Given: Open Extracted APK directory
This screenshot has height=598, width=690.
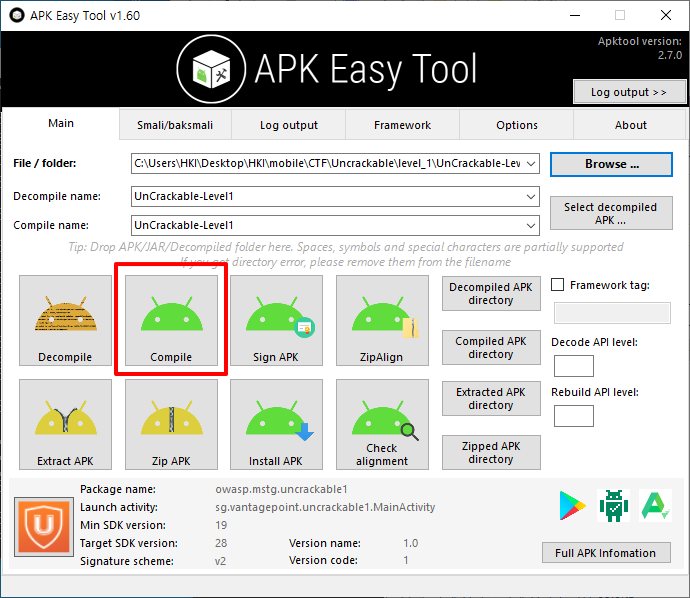Looking at the screenshot, I should tap(491, 398).
